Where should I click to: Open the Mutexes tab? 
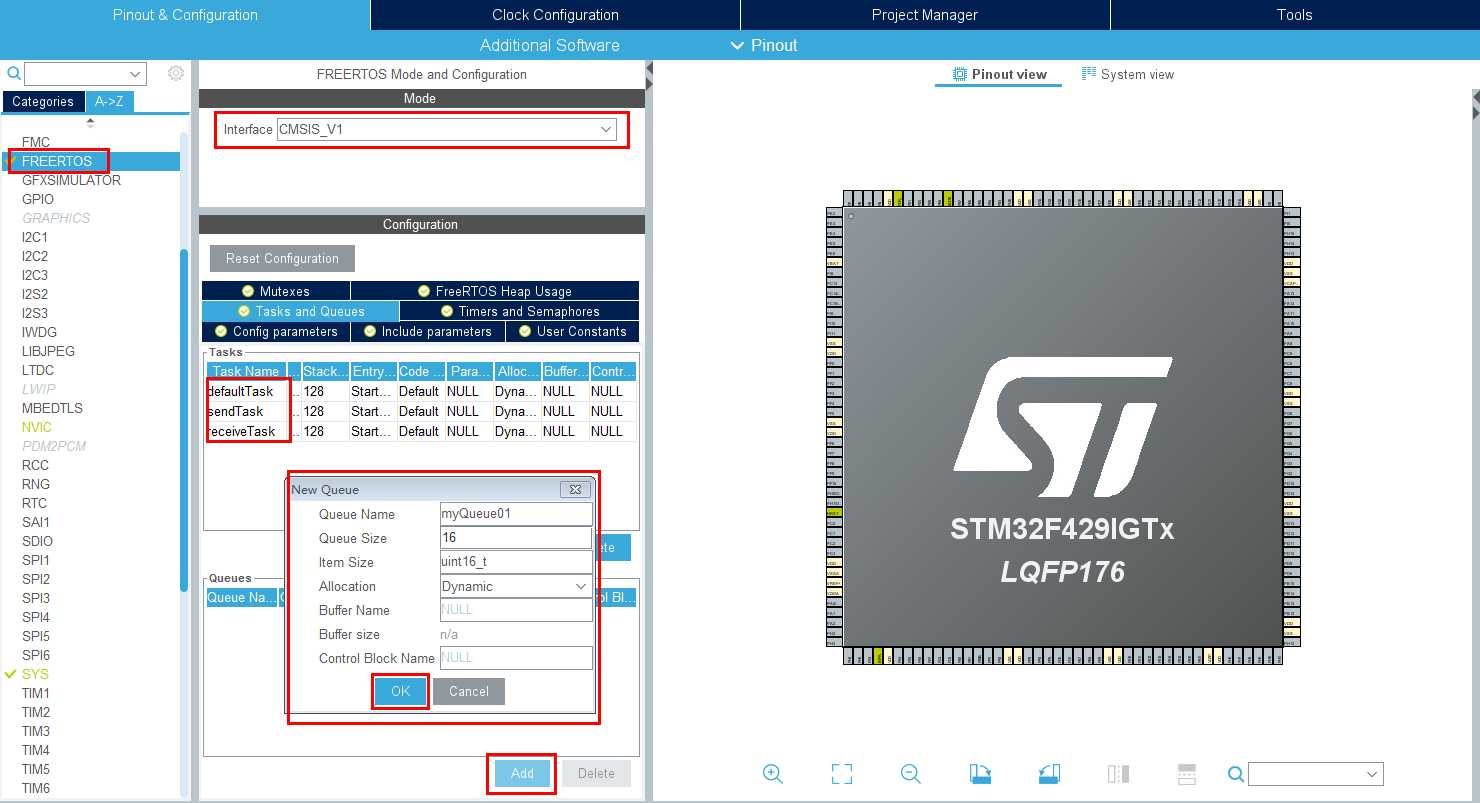click(276, 291)
